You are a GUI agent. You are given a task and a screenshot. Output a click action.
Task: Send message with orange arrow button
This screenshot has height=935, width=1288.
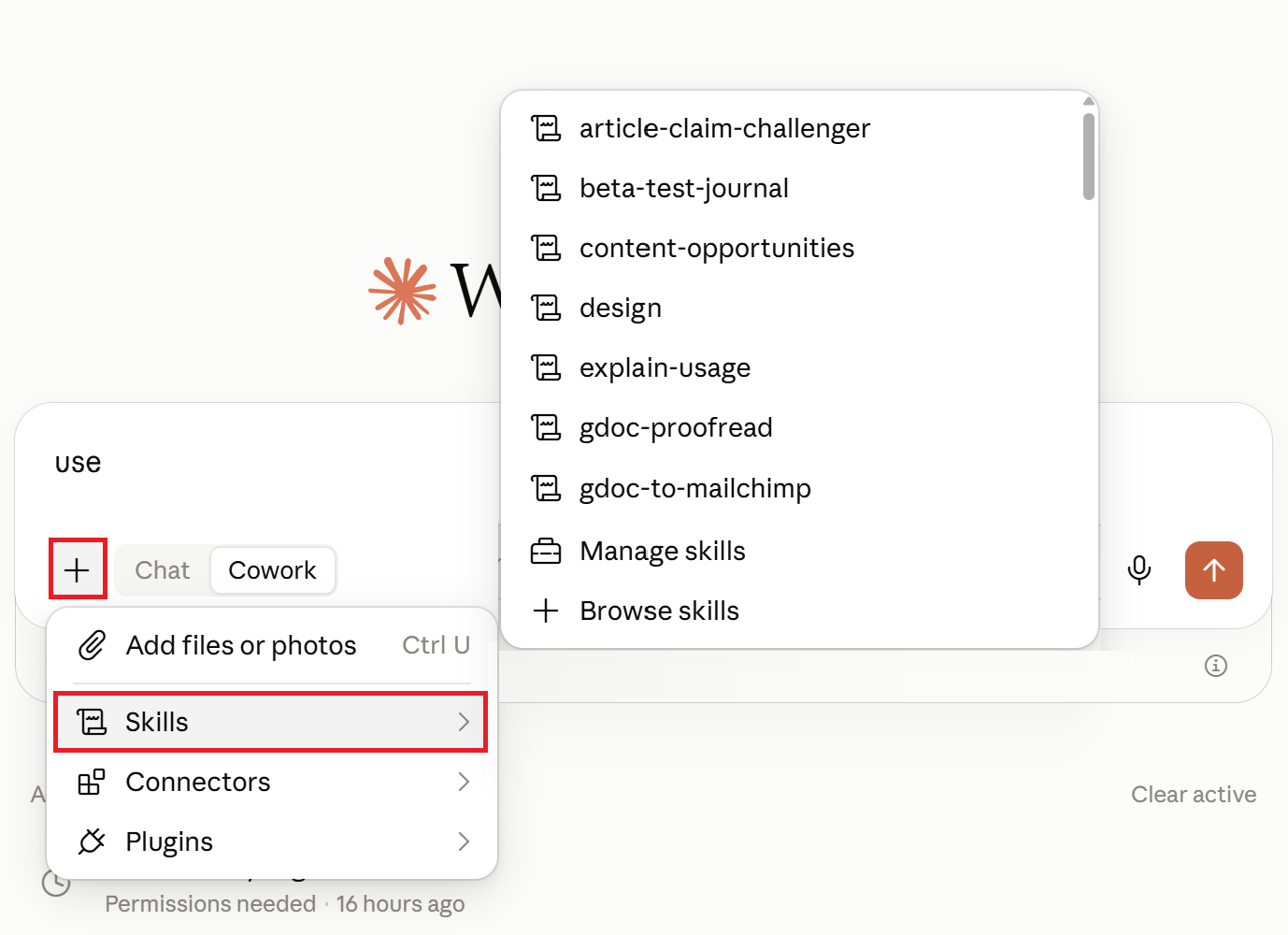pyautogui.click(x=1213, y=570)
